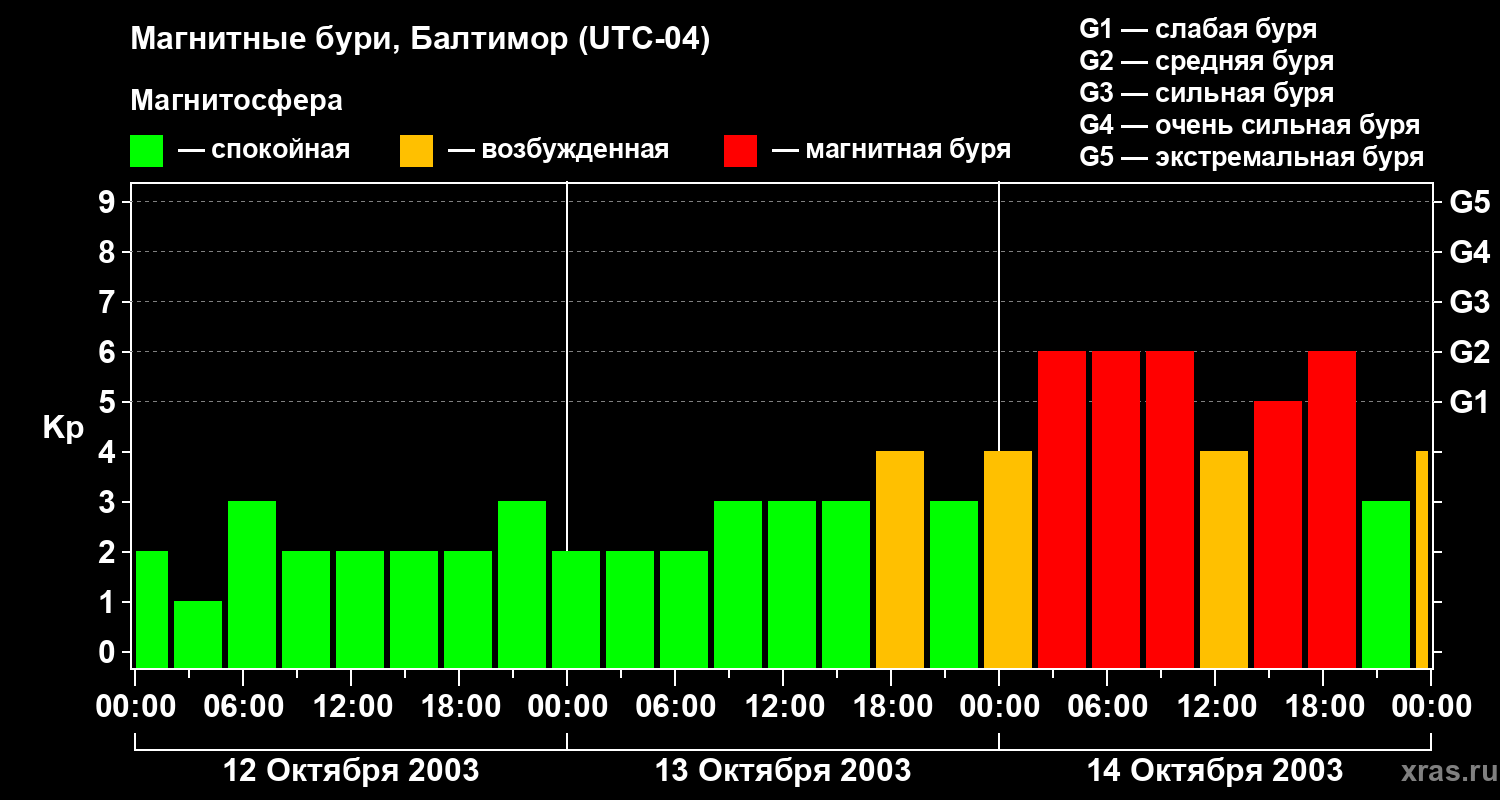Click the 'Магнитосфера' legend heading
1500x800 pixels.
tap(236, 101)
